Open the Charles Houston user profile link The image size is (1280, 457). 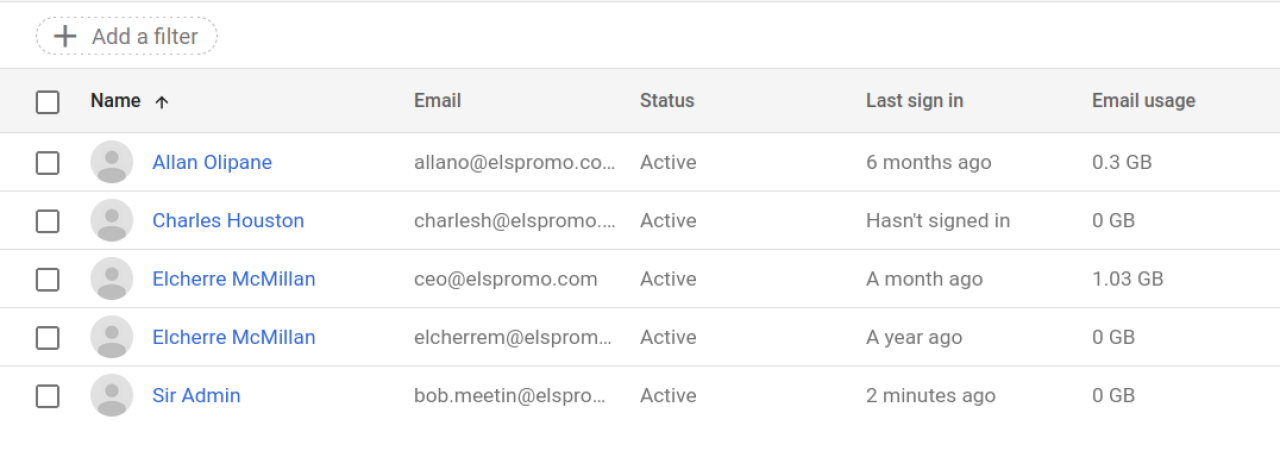pos(228,221)
